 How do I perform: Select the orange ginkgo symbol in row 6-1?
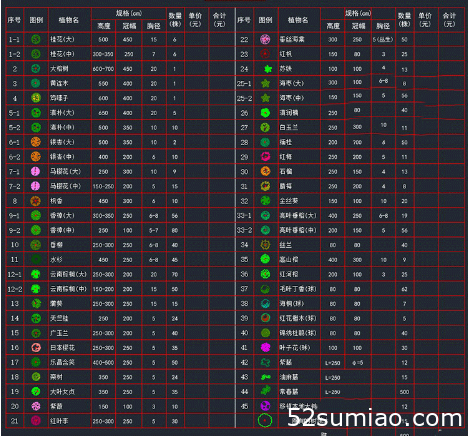pos(36,142)
